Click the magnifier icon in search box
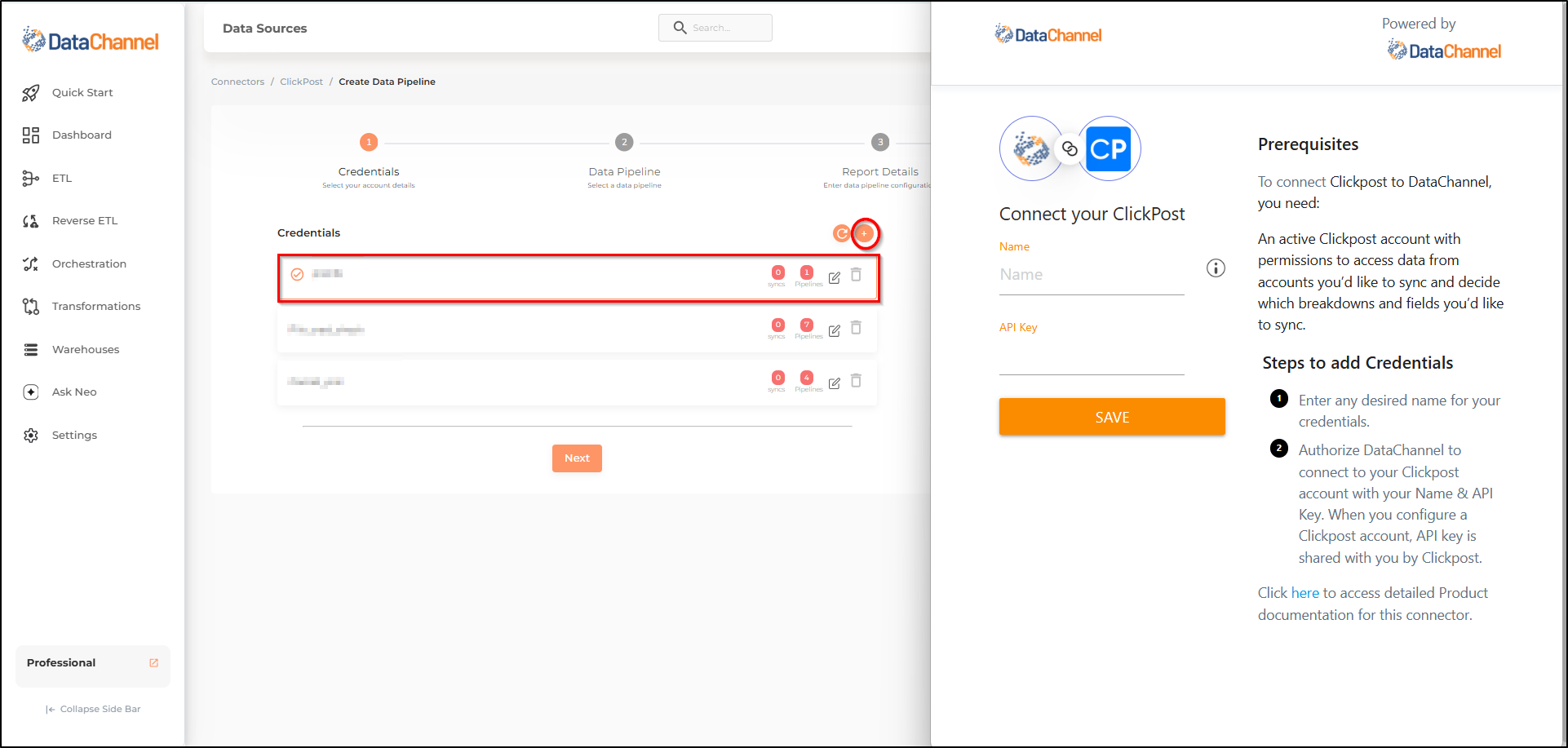1568x748 pixels. (x=680, y=28)
